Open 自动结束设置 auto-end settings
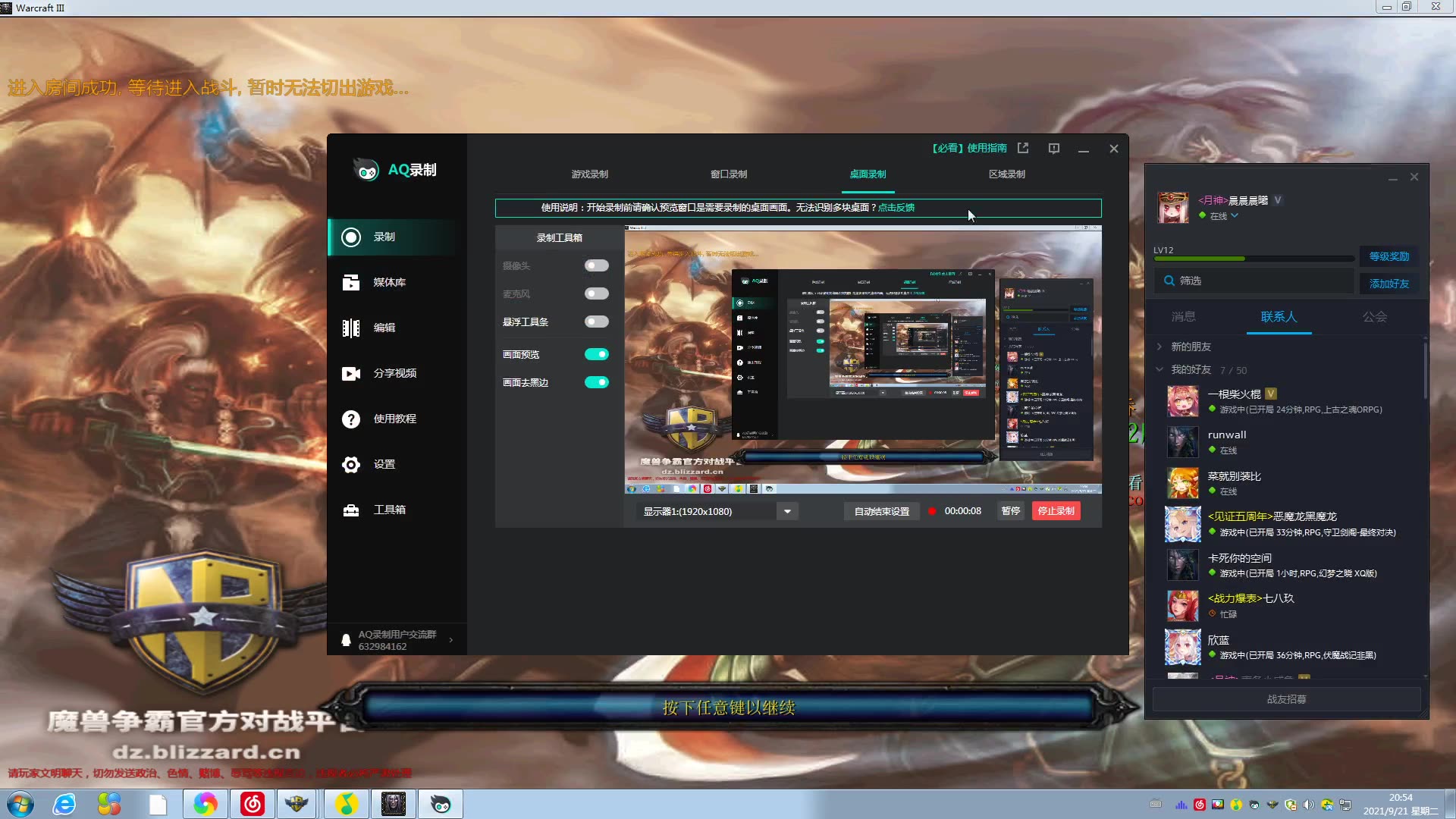Image resolution: width=1456 pixels, height=819 pixels. [x=881, y=511]
